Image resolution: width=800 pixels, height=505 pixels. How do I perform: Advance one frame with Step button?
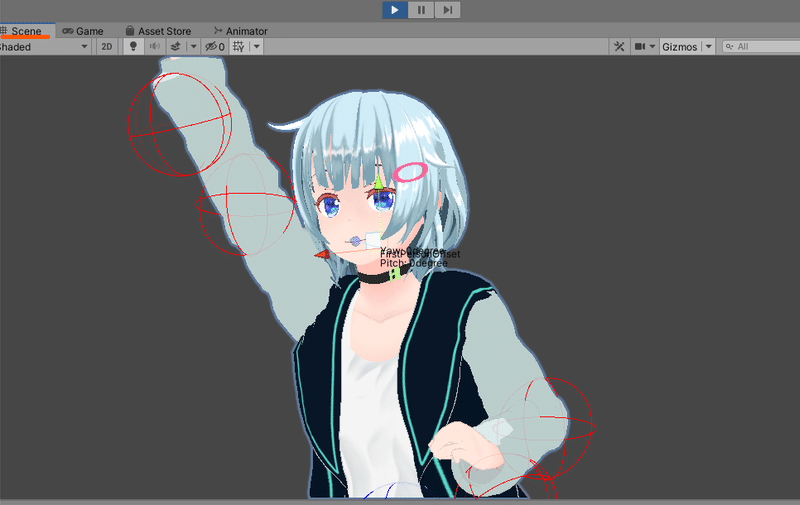(447, 10)
